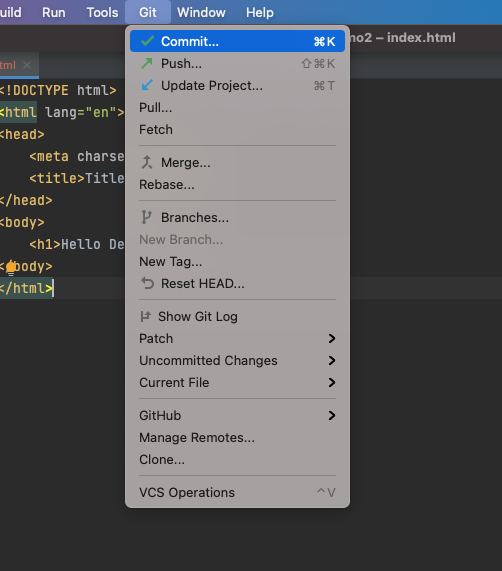502x571 pixels.
Task: Click the Merge fork icon
Action: 147,162
